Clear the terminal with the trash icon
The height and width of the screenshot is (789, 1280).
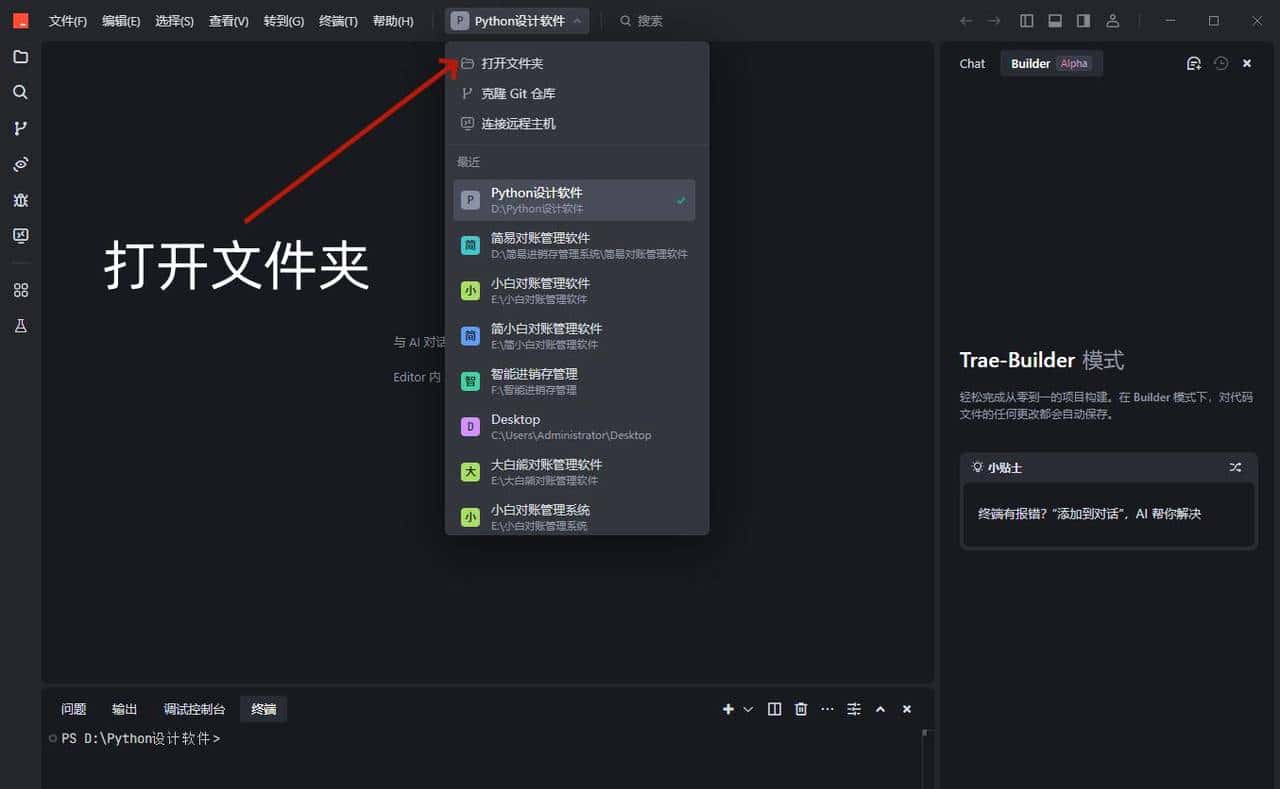tap(800, 709)
